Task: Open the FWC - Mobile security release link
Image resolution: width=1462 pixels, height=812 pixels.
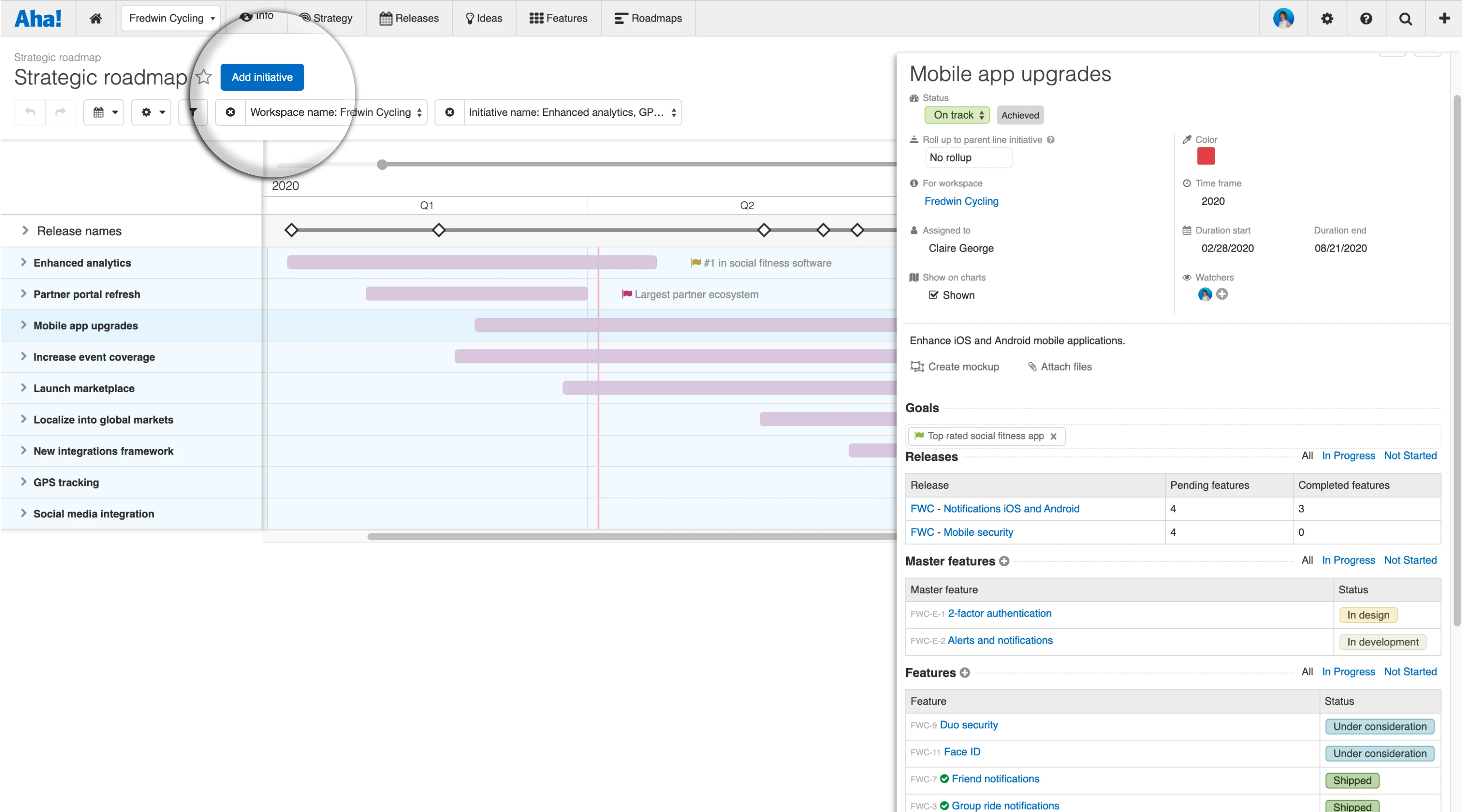Action: point(961,532)
